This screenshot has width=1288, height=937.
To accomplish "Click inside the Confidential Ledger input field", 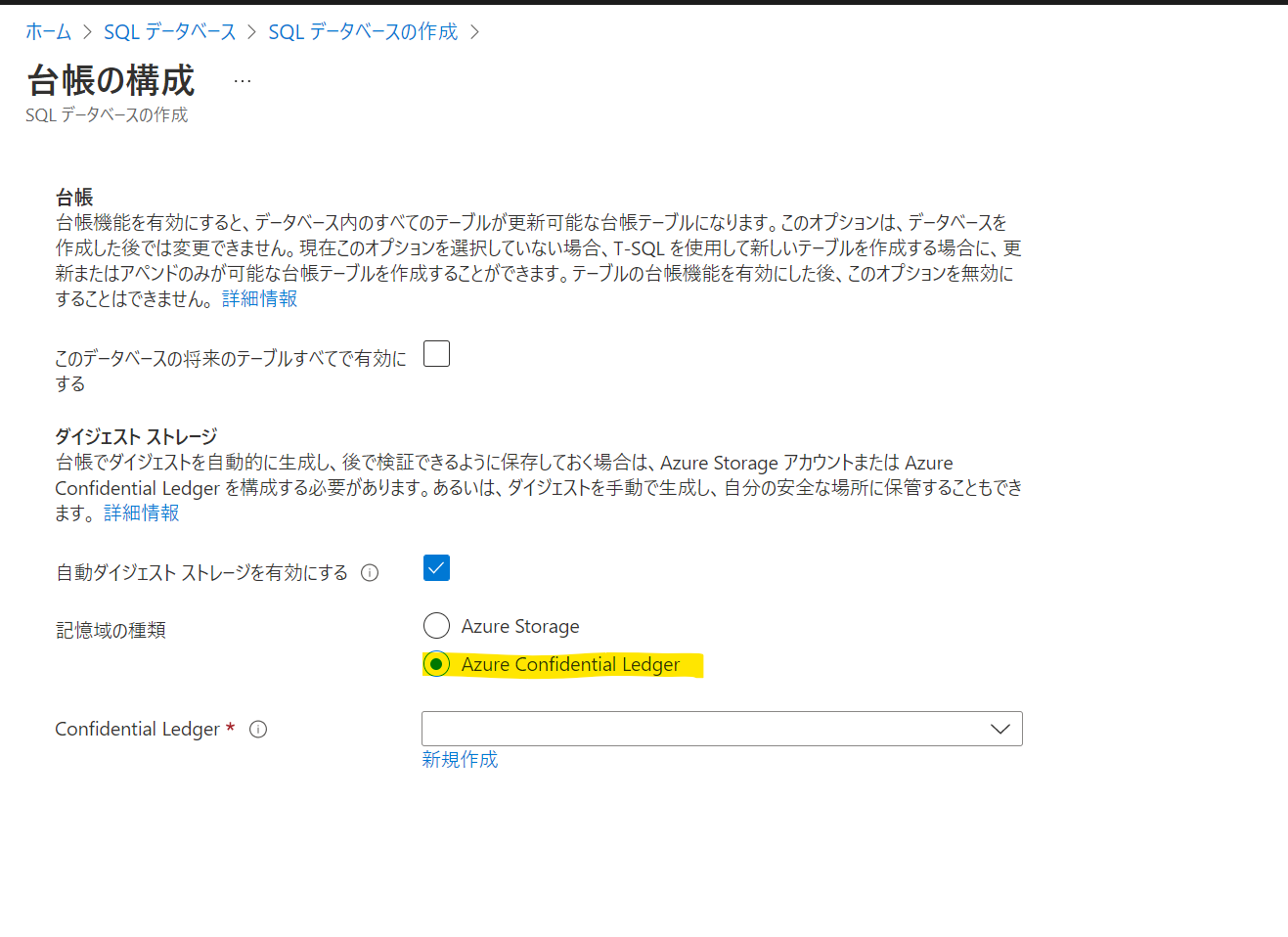I will [x=685, y=729].
